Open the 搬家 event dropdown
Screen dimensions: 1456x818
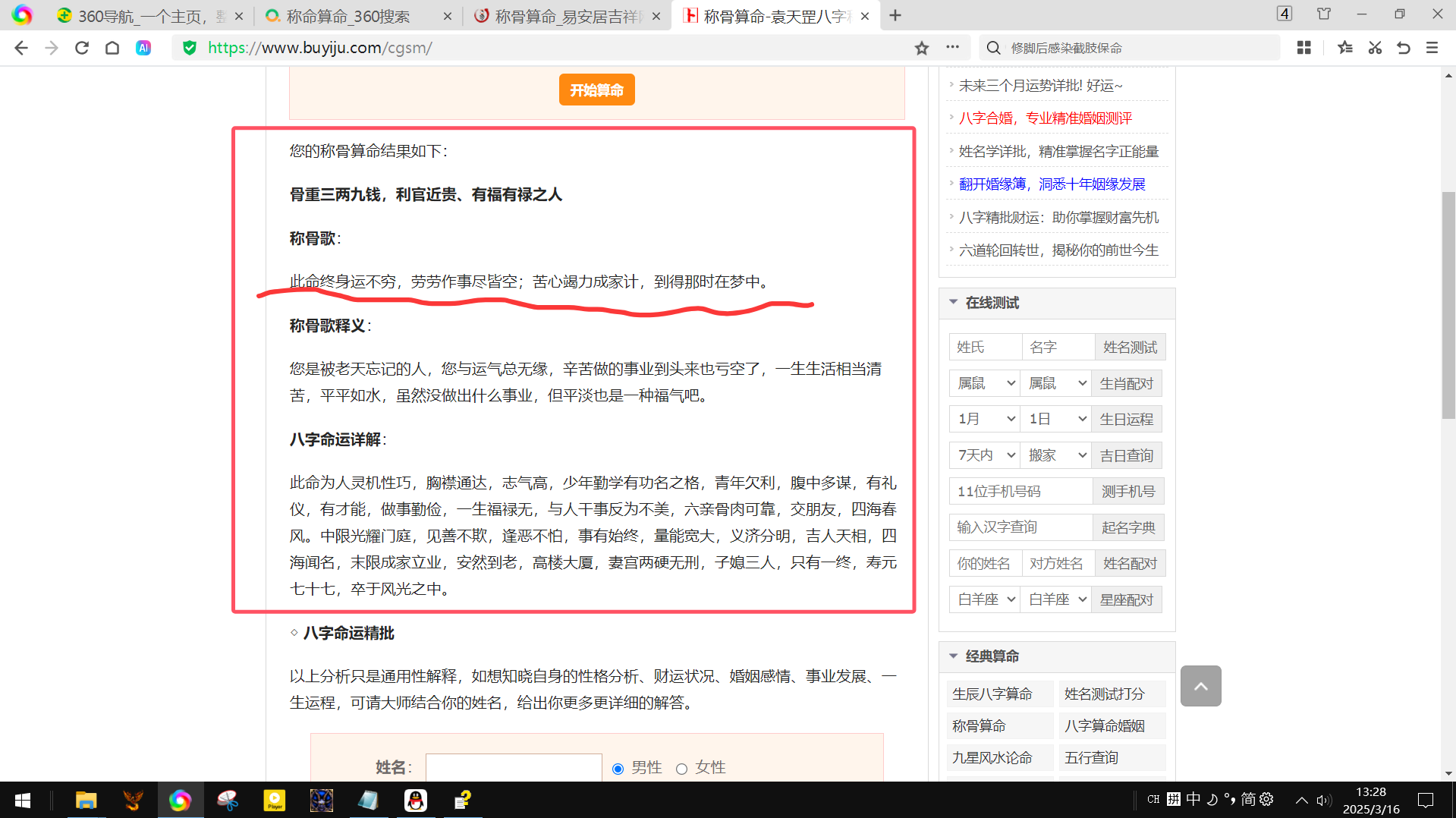(1055, 455)
